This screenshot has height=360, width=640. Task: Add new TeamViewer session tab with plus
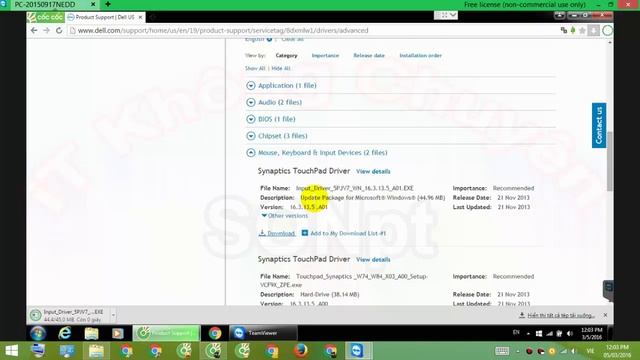click(x=108, y=4)
